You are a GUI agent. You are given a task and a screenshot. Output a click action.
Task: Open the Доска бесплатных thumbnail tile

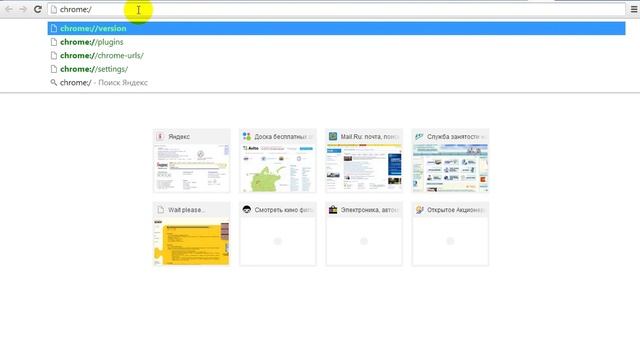pos(278,160)
